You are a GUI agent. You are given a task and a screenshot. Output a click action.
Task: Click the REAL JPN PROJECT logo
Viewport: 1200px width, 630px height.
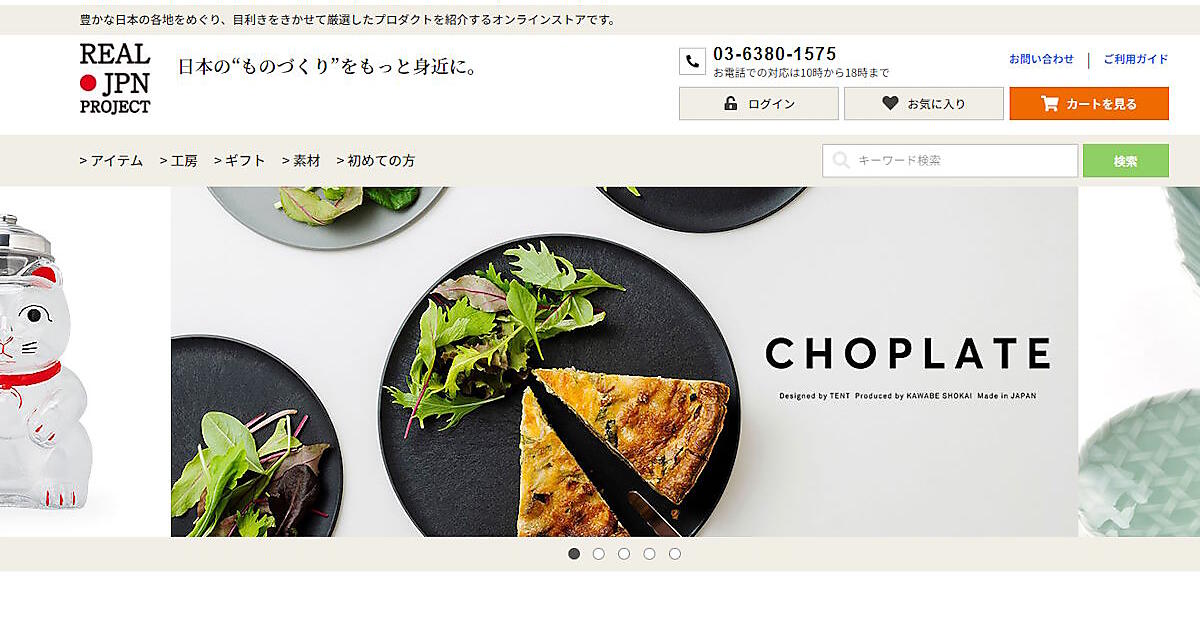click(x=115, y=80)
